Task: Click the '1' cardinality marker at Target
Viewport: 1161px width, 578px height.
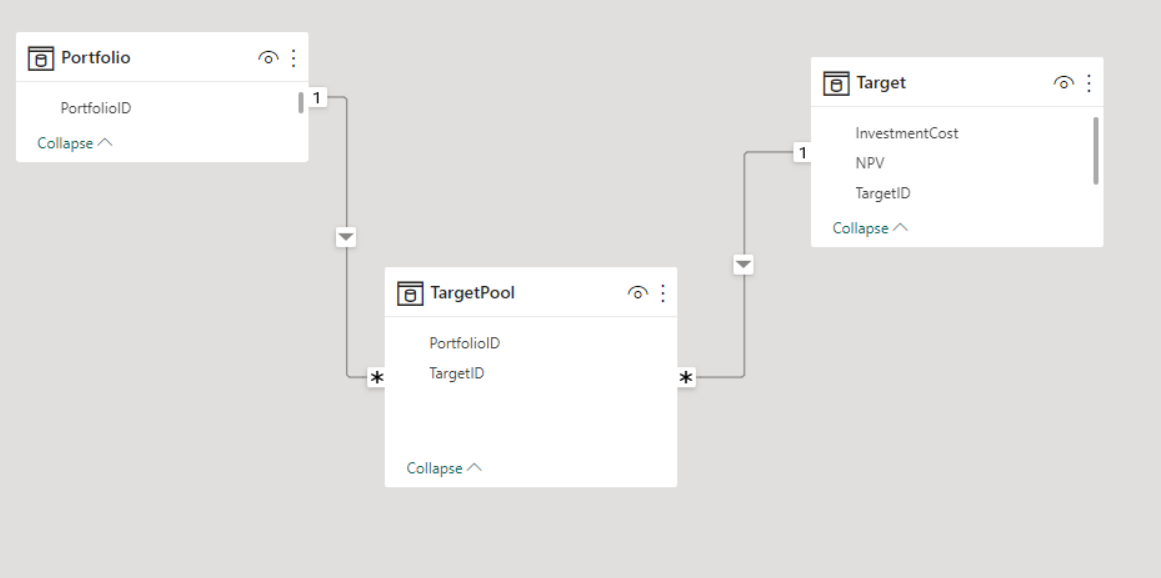Action: pos(802,152)
